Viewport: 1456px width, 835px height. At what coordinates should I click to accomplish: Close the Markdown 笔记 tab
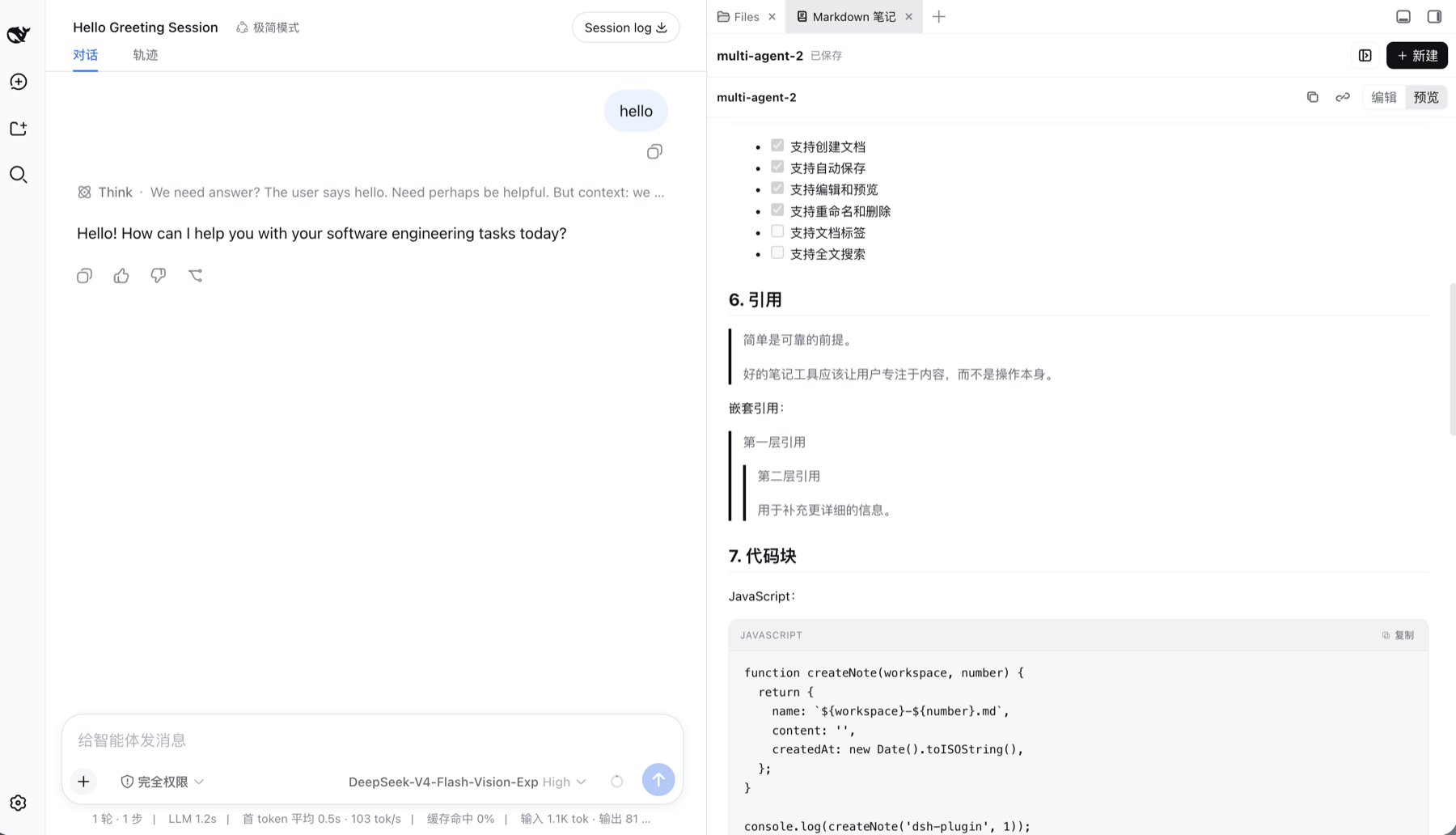(x=909, y=16)
